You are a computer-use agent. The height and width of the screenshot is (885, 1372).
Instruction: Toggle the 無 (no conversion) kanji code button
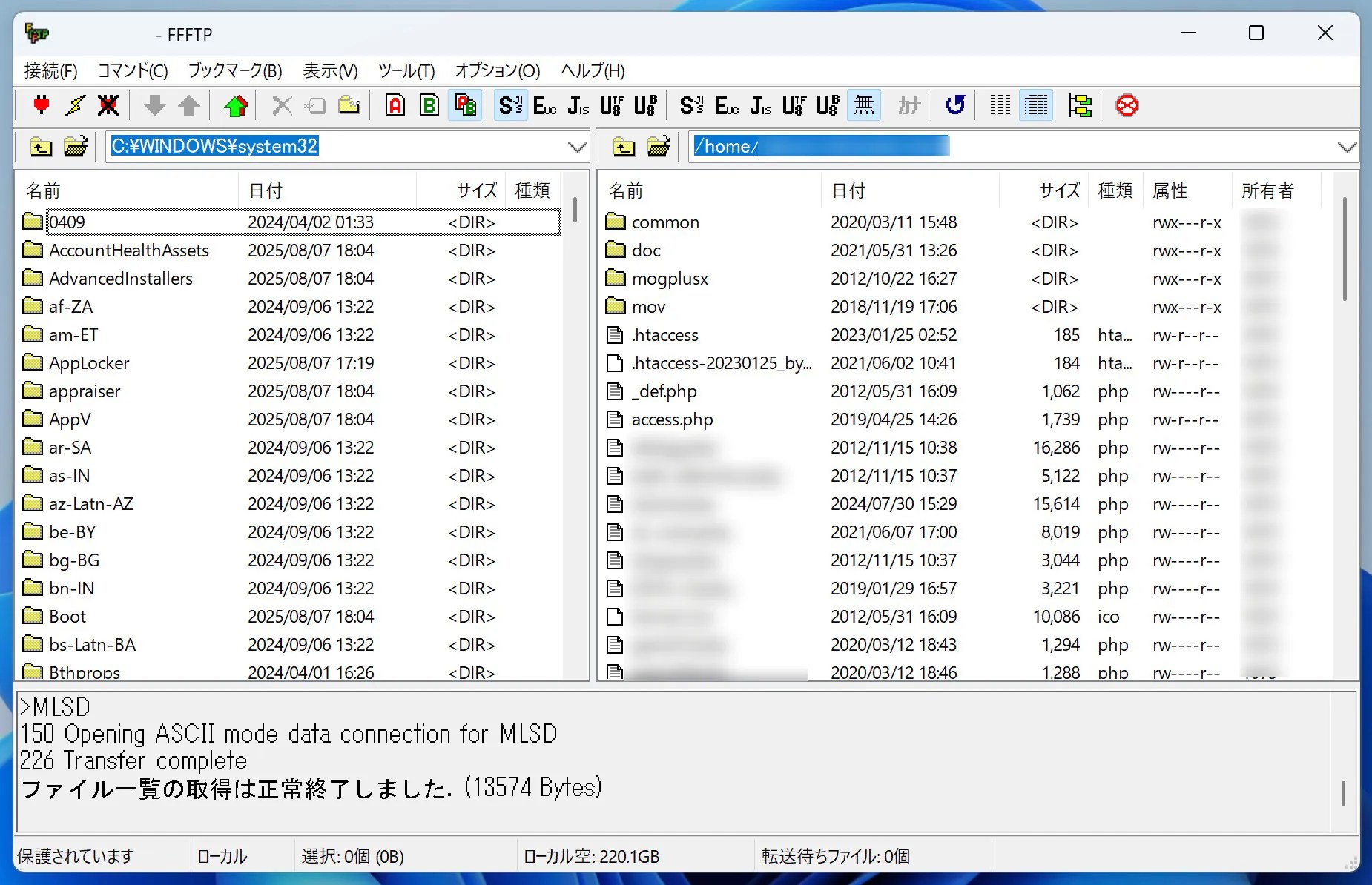(864, 105)
